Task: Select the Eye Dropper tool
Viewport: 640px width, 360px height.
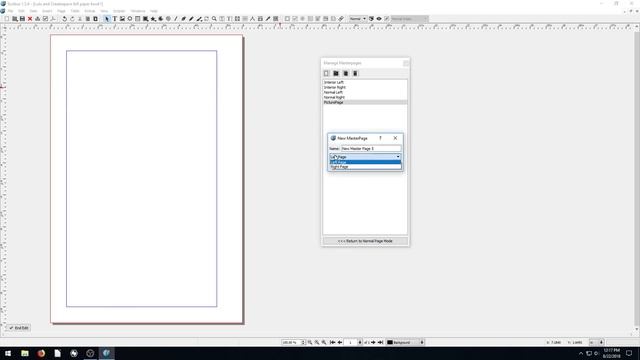Action: [268, 19]
